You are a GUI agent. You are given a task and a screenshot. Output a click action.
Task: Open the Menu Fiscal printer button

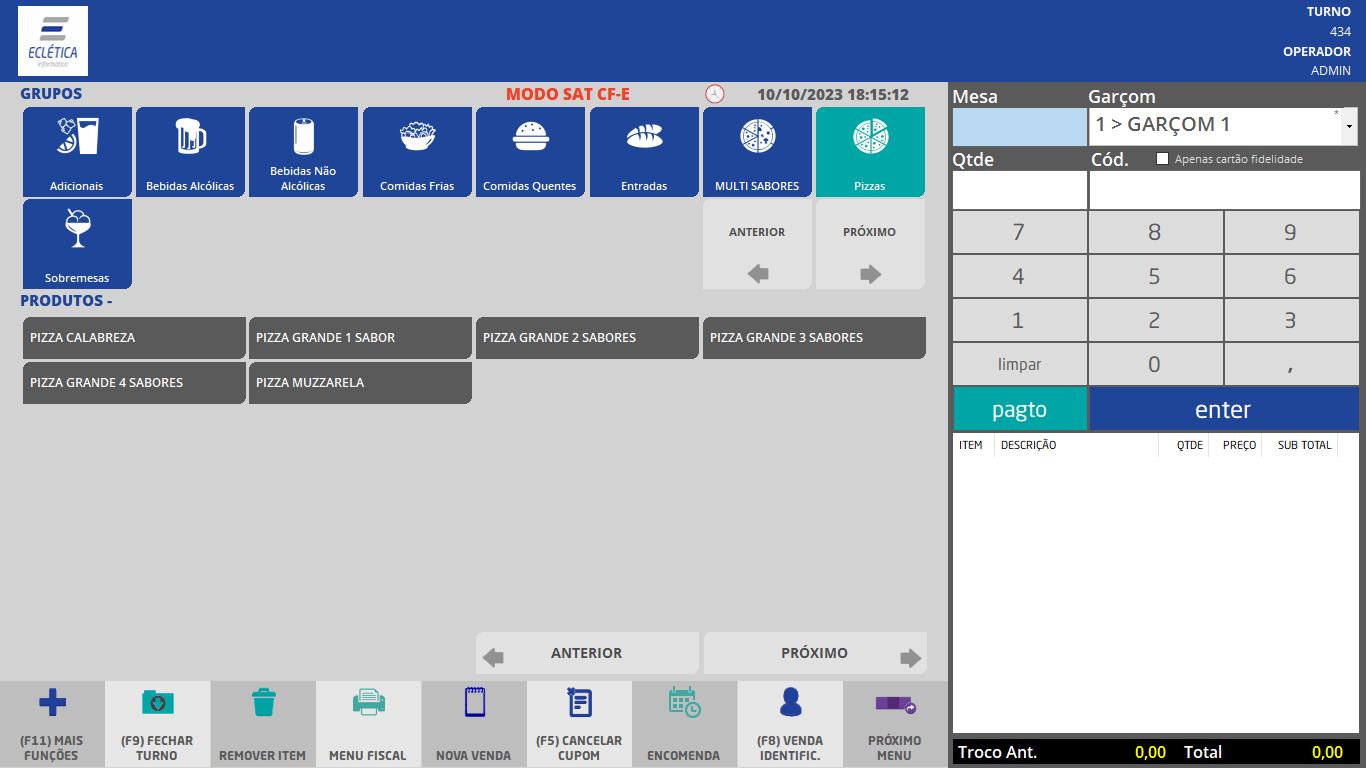(368, 724)
